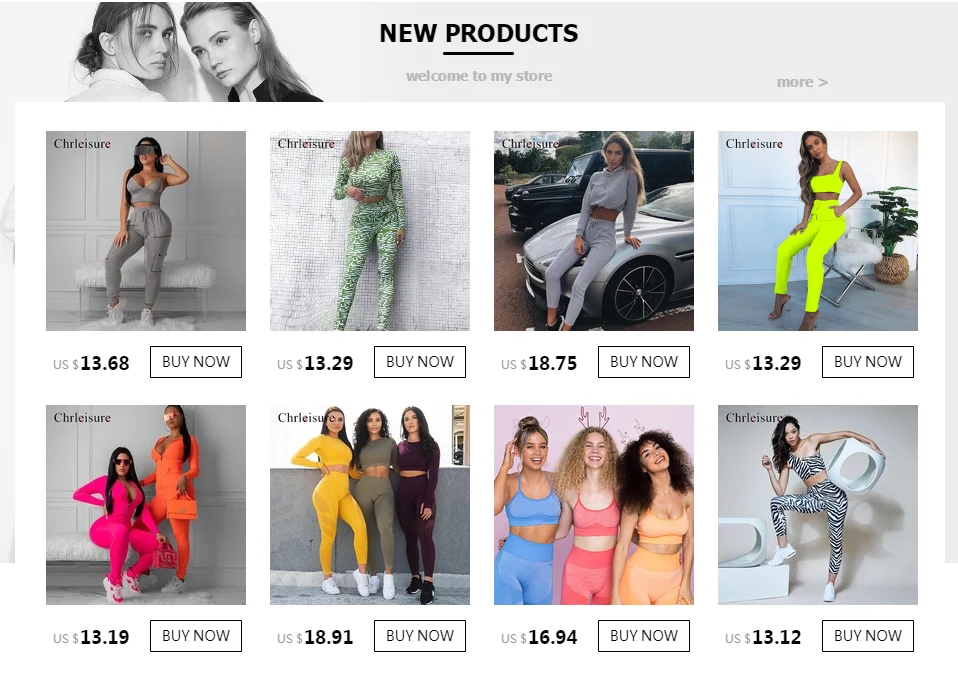
Task: Click the US $18.75 price label
Action: click(x=539, y=363)
